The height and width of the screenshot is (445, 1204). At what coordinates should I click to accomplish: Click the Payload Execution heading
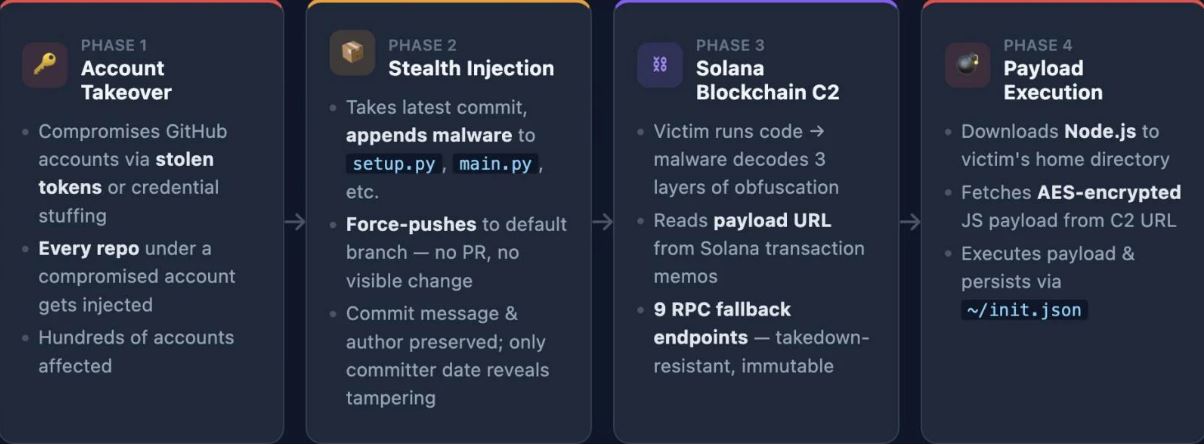pyautogui.click(x=1053, y=80)
